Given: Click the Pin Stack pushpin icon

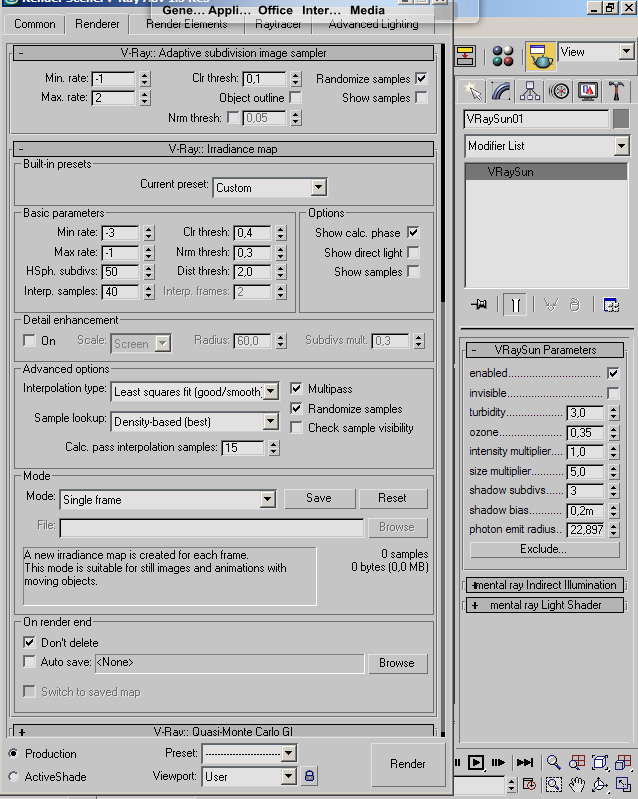Looking at the screenshot, I should [x=479, y=305].
